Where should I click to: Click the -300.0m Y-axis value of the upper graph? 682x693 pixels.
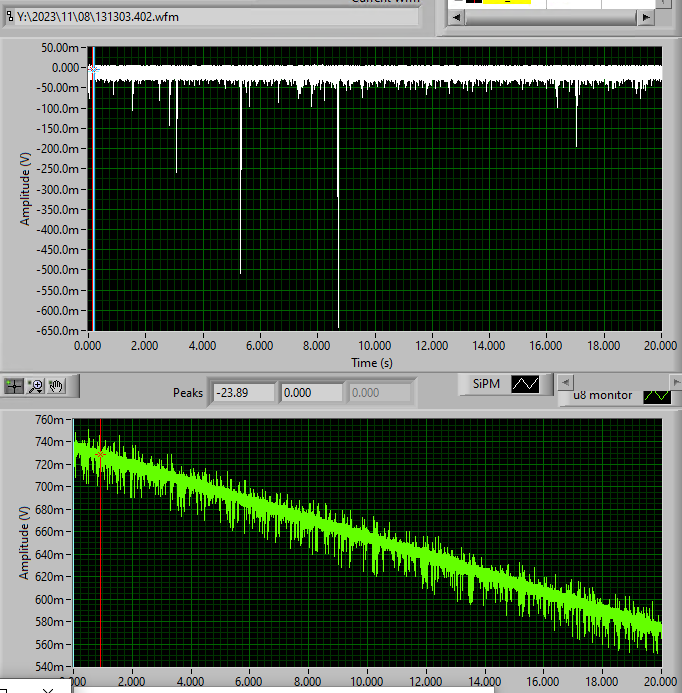tap(57, 190)
